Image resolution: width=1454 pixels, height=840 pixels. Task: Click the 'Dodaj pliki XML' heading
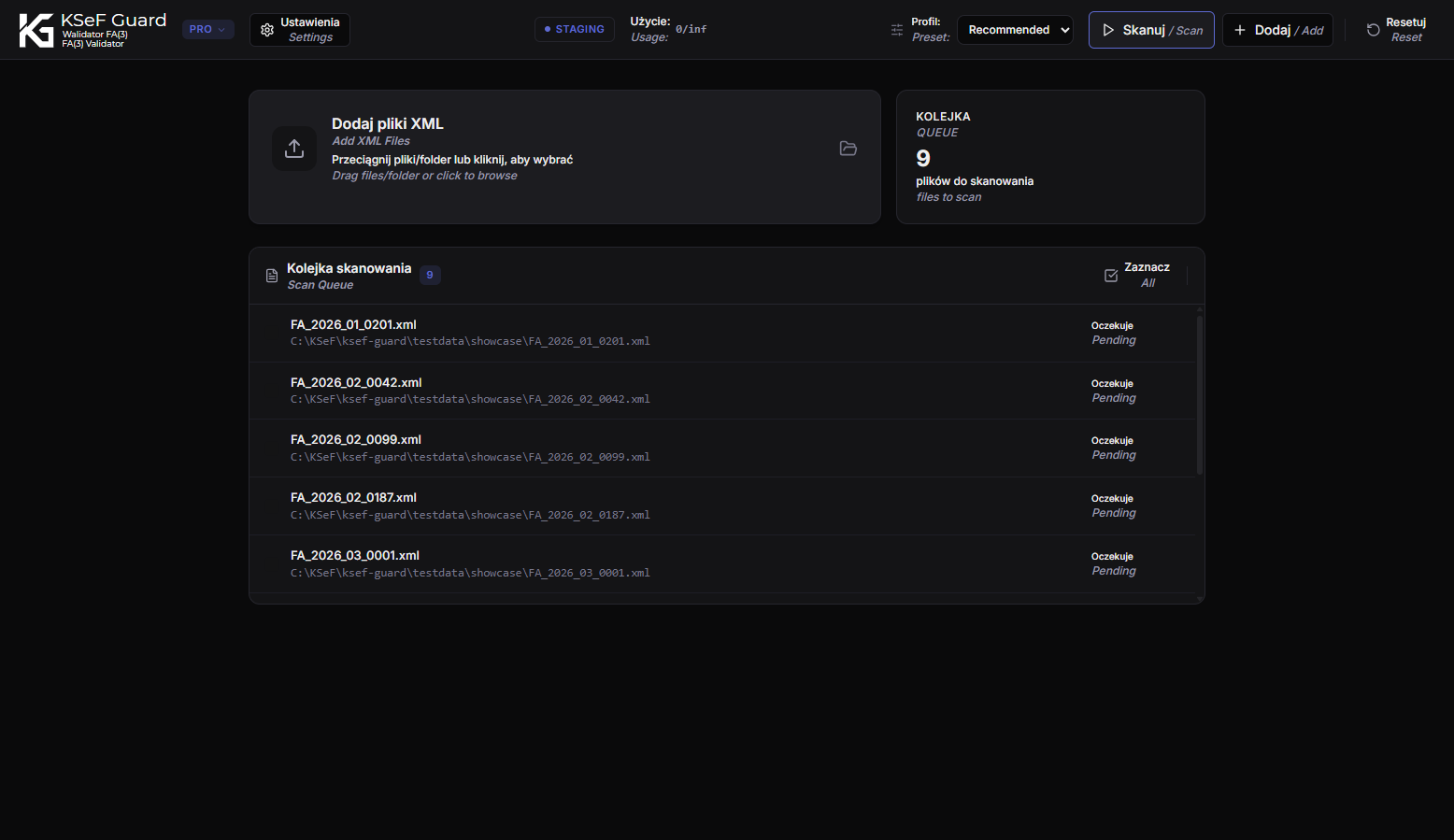pyautogui.click(x=388, y=123)
